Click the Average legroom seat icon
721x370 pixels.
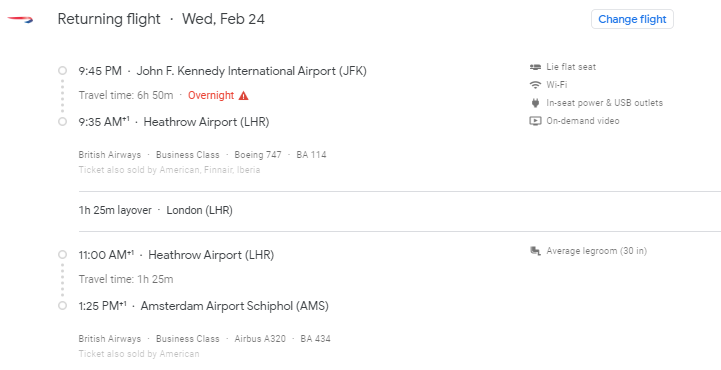tap(535, 251)
